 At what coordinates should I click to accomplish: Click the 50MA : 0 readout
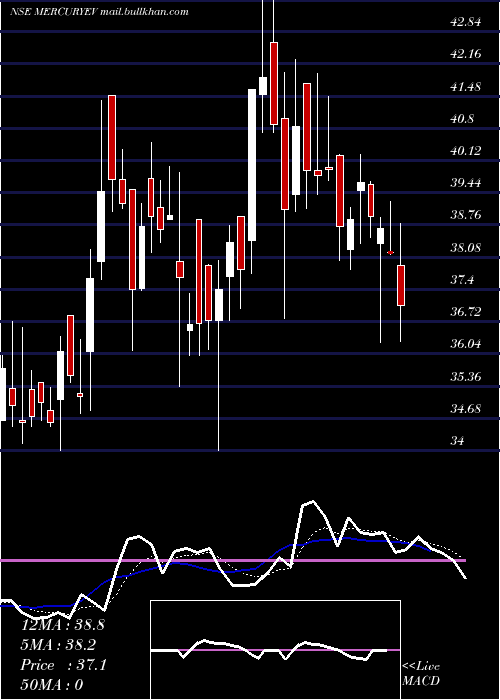pos(52,685)
